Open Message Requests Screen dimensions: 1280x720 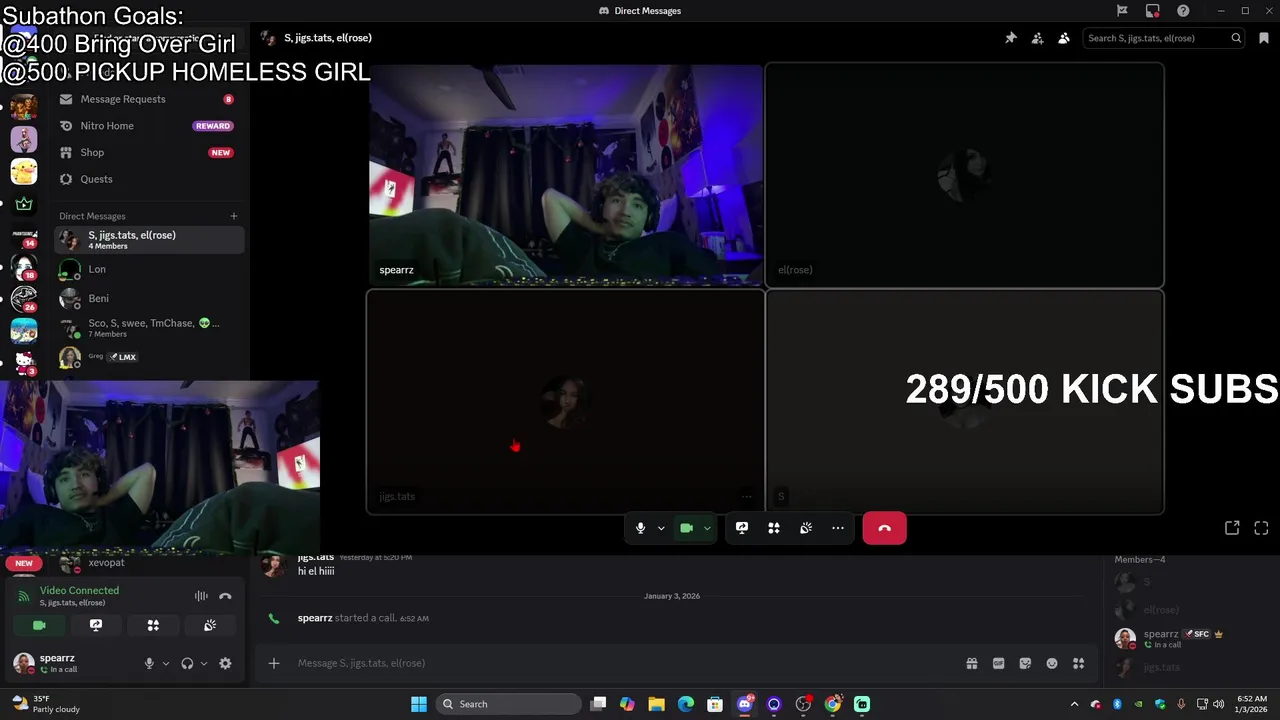pos(149,99)
